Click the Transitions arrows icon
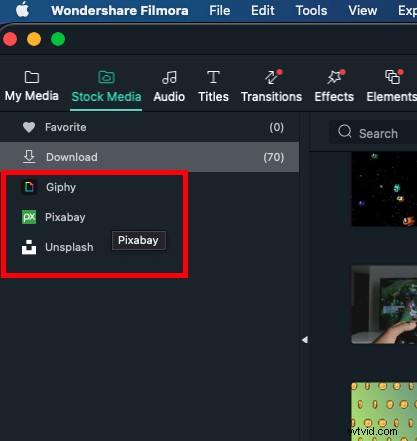This screenshot has height=441, width=417. pyautogui.click(x=271, y=77)
